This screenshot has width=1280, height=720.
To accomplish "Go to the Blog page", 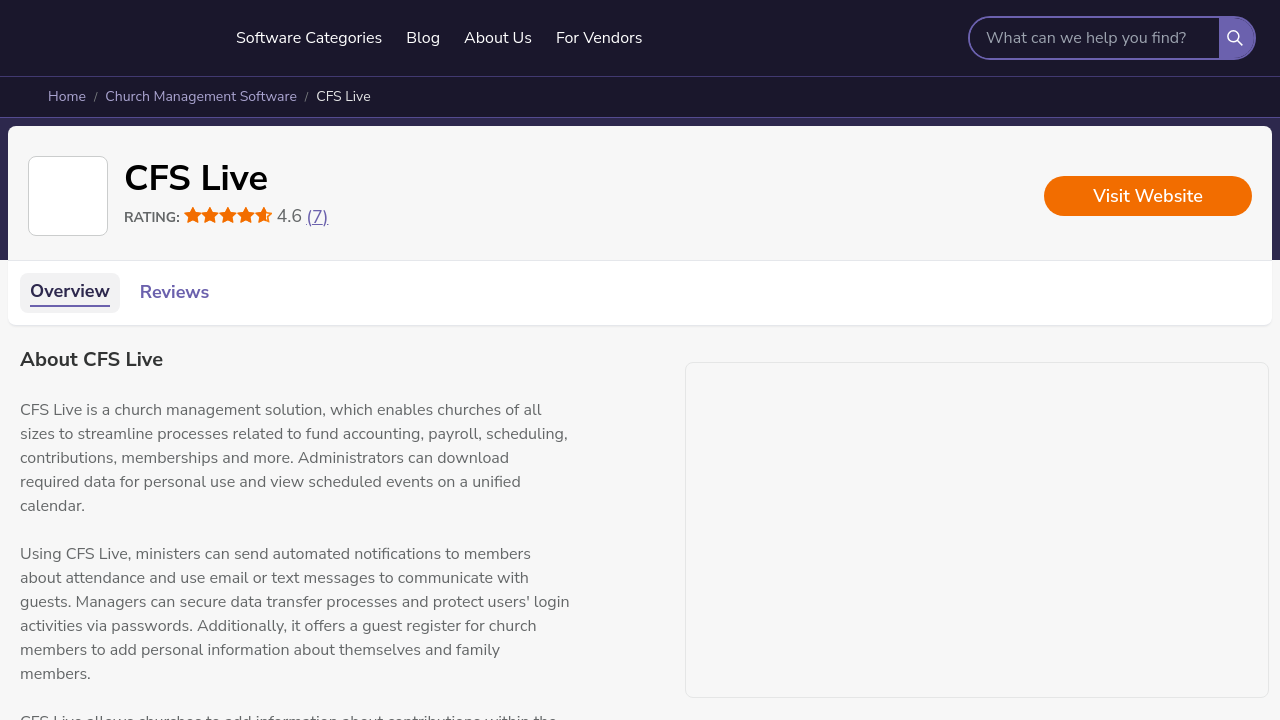I will (423, 38).
